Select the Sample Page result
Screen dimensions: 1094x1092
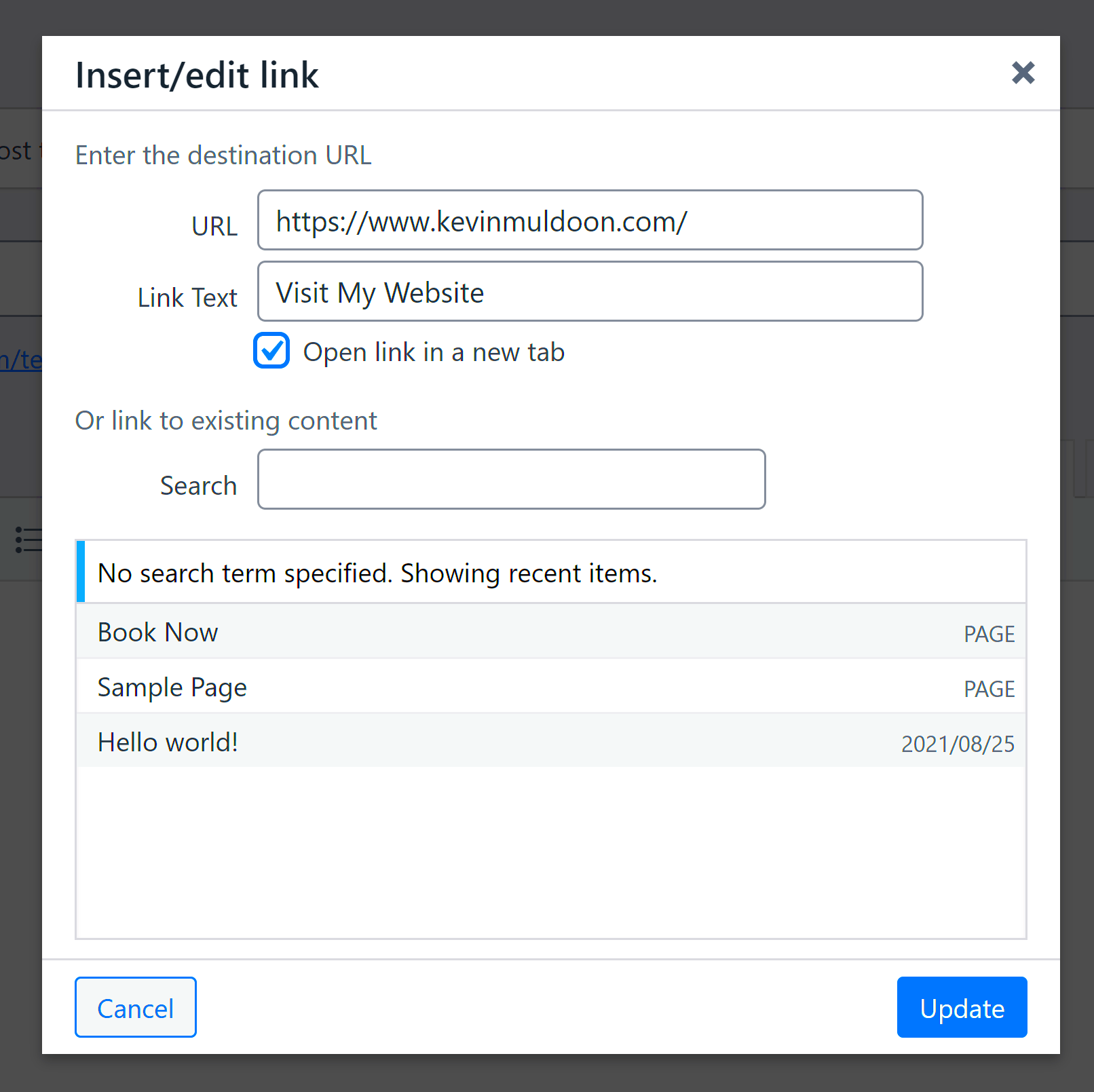point(551,687)
